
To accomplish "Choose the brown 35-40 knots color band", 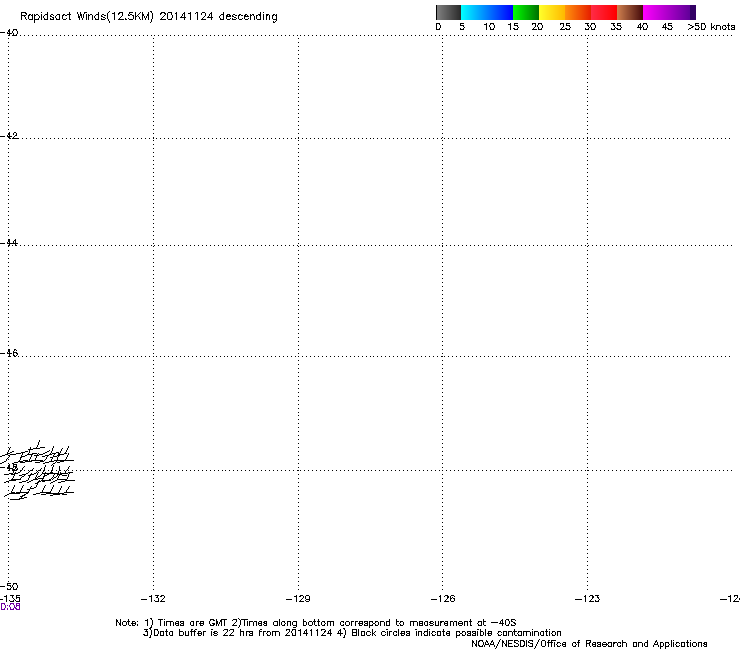I will (630, 12).
